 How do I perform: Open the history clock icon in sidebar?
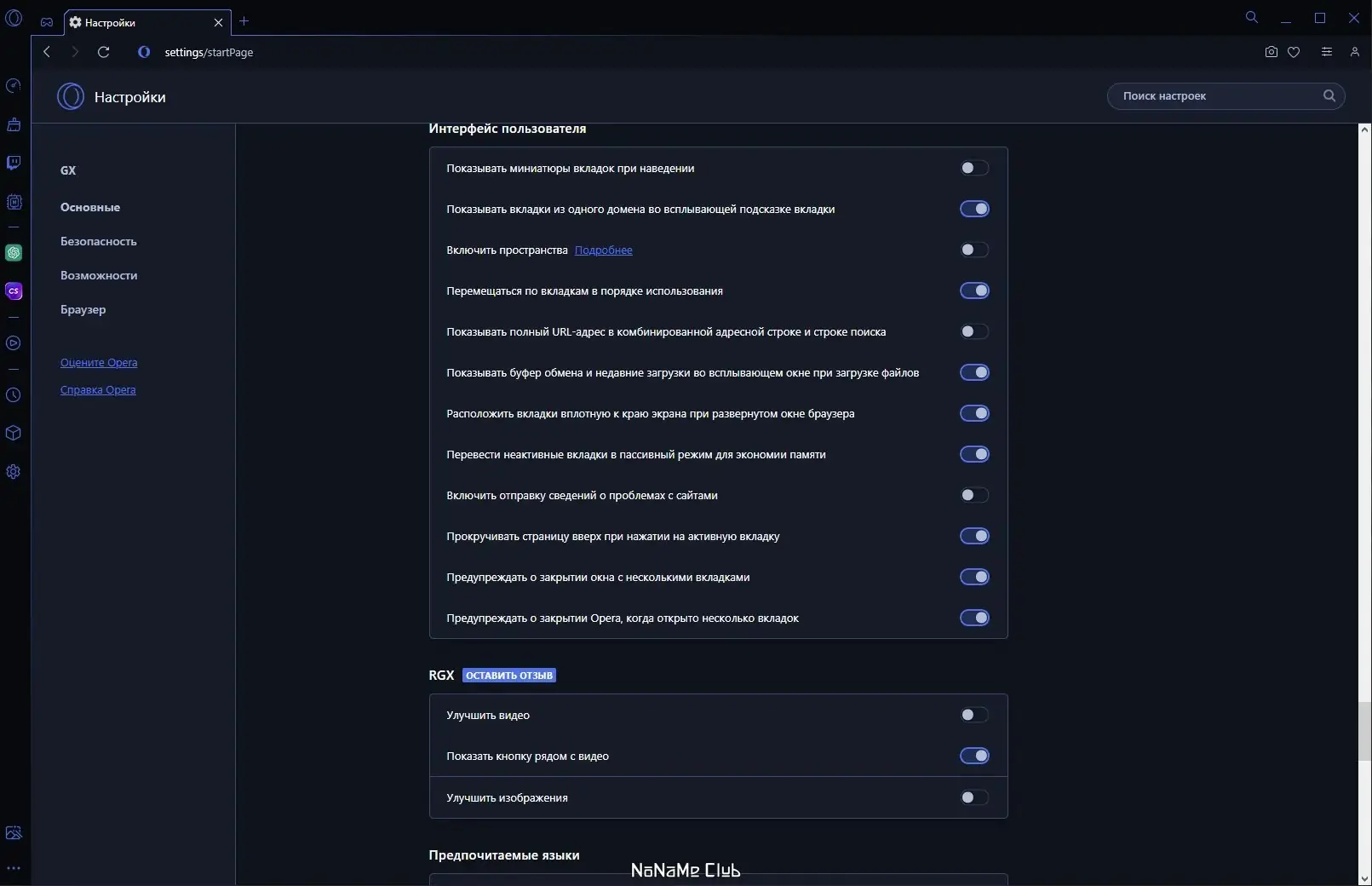click(x=14, y=395)
